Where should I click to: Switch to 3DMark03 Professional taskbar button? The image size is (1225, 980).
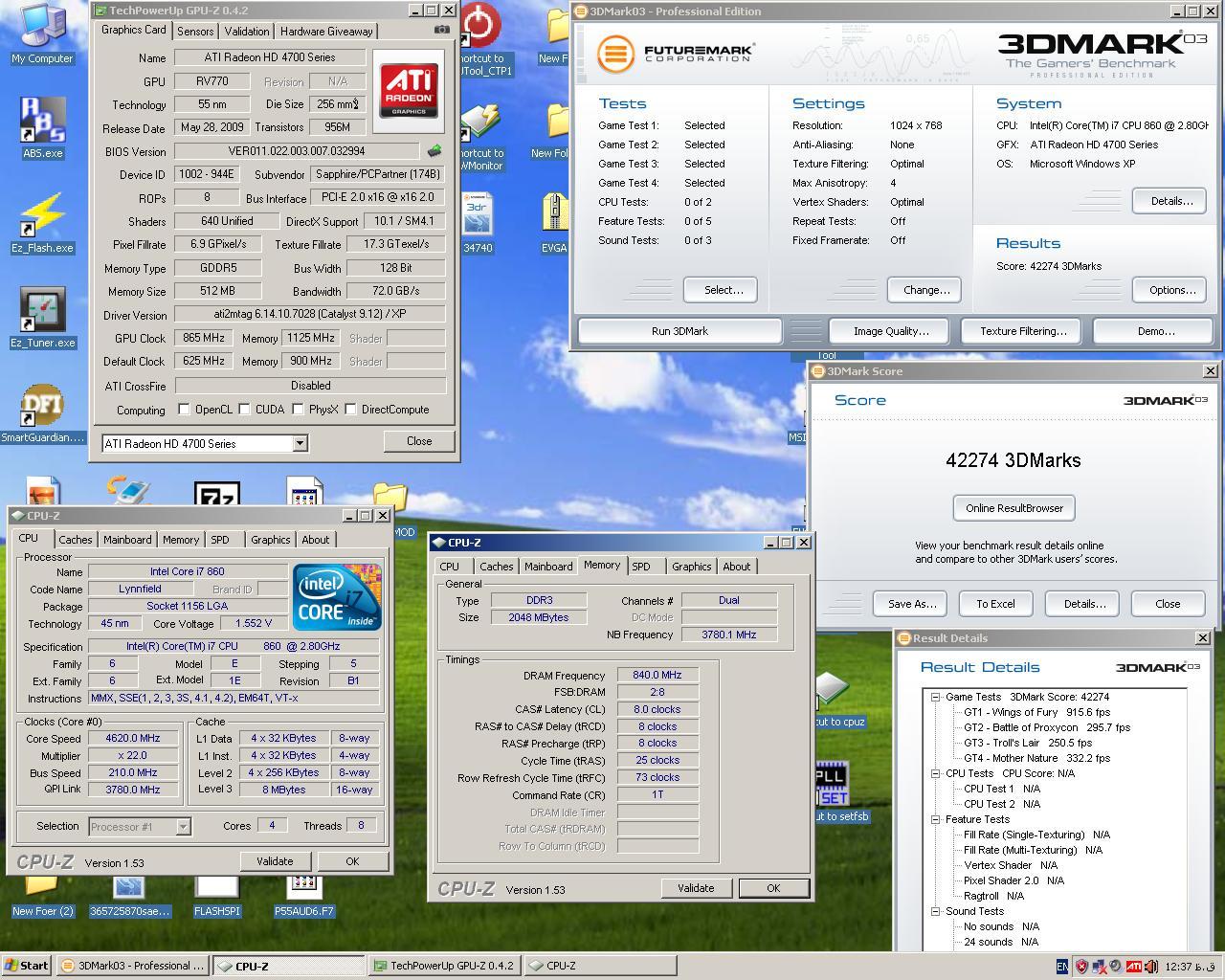pyautogui.click(x=132, y=966)
